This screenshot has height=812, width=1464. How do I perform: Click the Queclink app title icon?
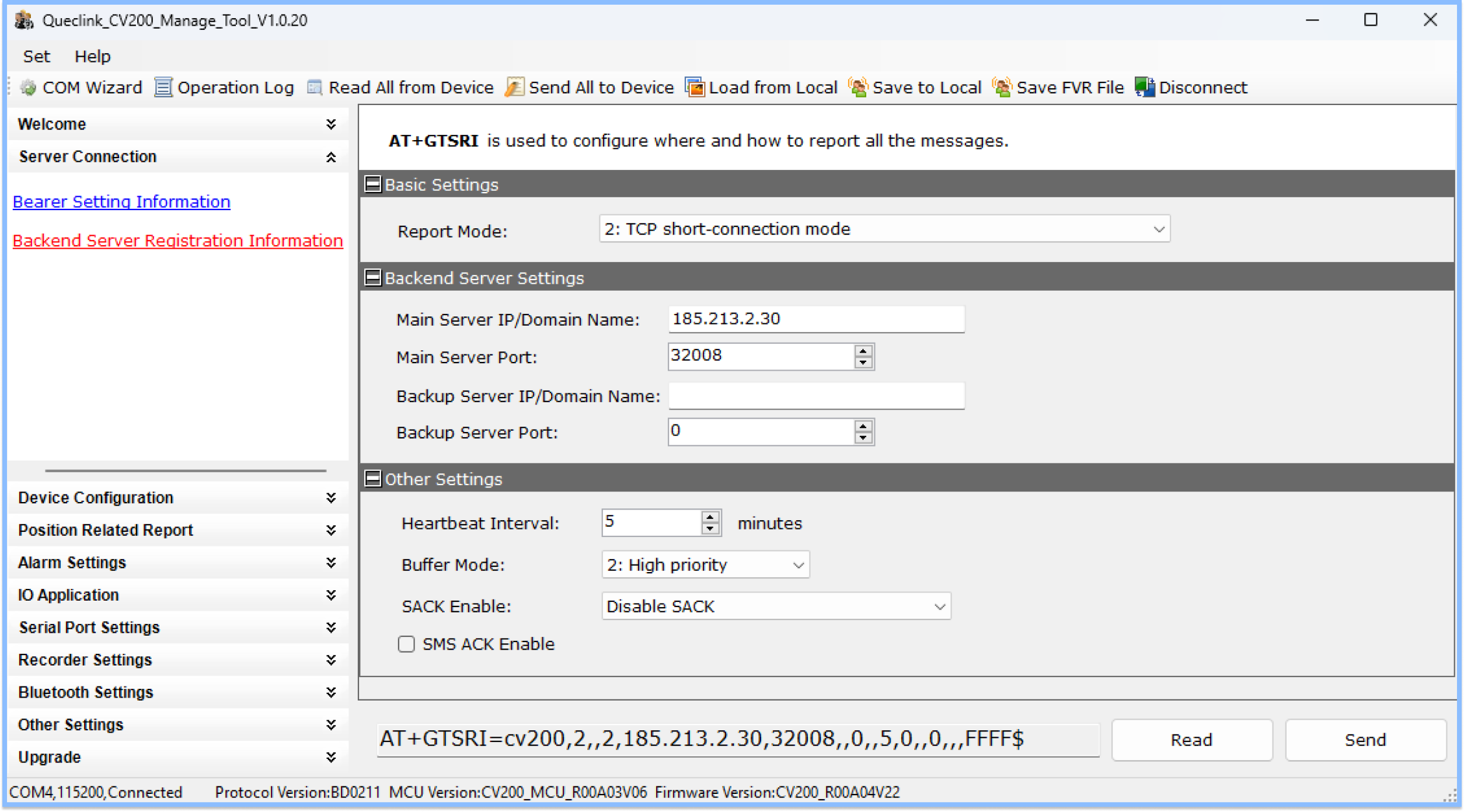[x=23, y=20]
